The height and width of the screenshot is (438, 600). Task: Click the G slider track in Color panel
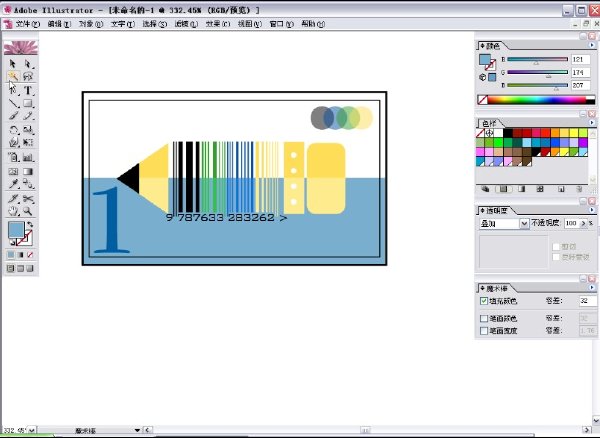click(x=537, y=72)
